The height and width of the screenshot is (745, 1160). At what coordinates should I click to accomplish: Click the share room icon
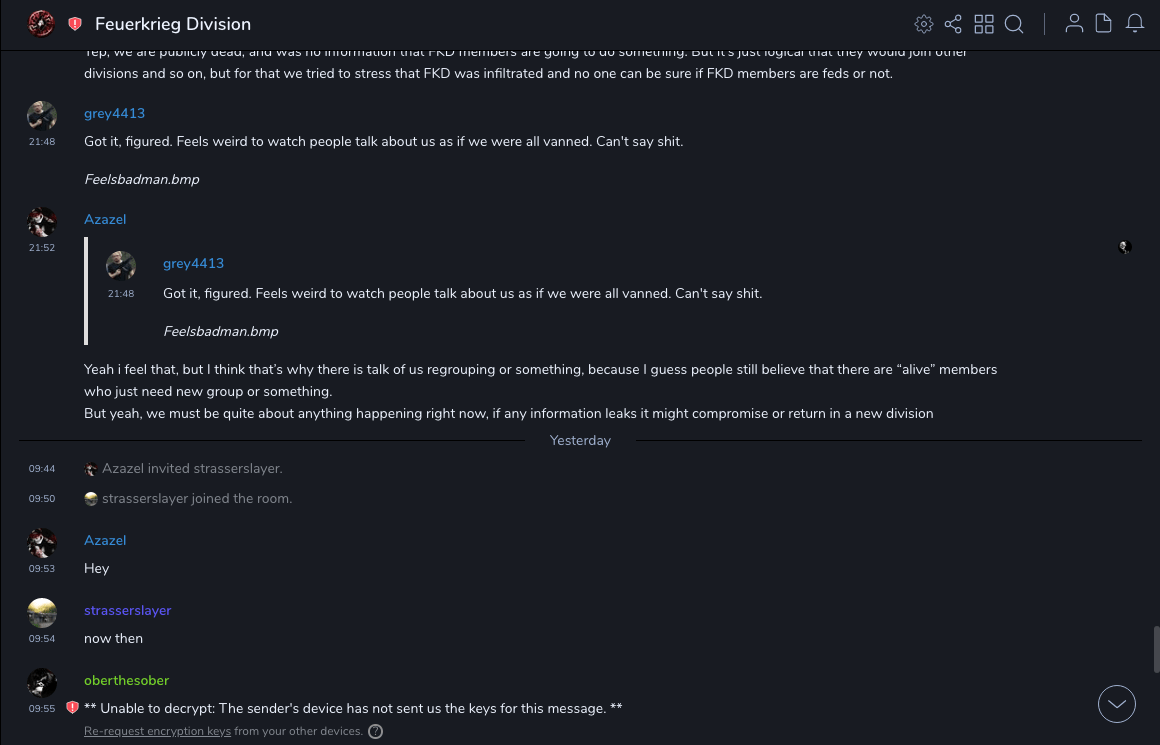953,24
